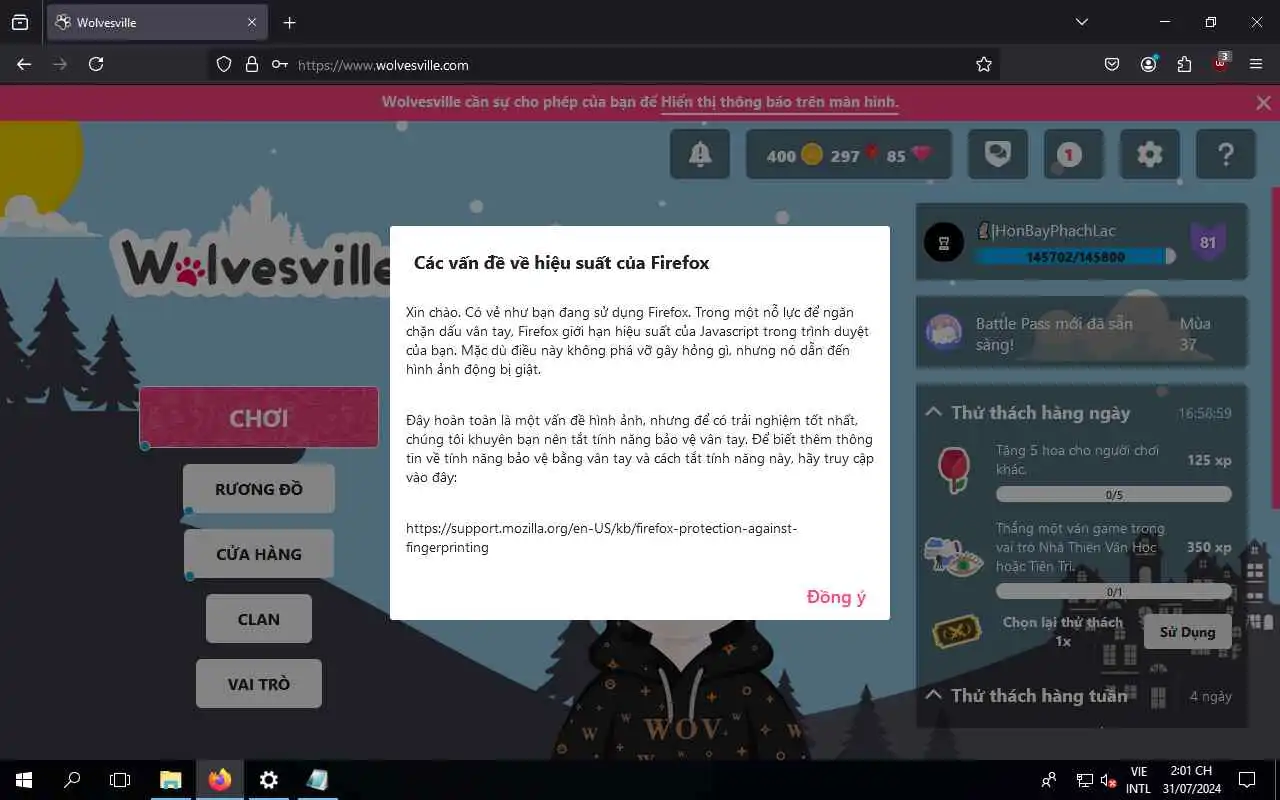Click the saved password key icon
The height and width of the screenshot is (800, 1280).
pos(280,64)
